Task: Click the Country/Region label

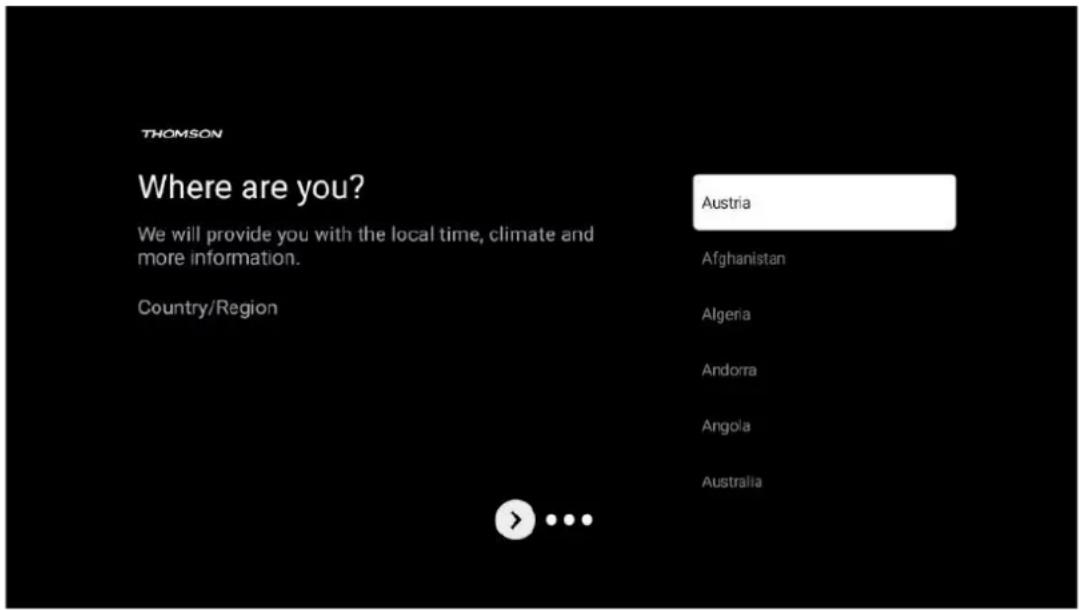Action: [x=208, y=308]
